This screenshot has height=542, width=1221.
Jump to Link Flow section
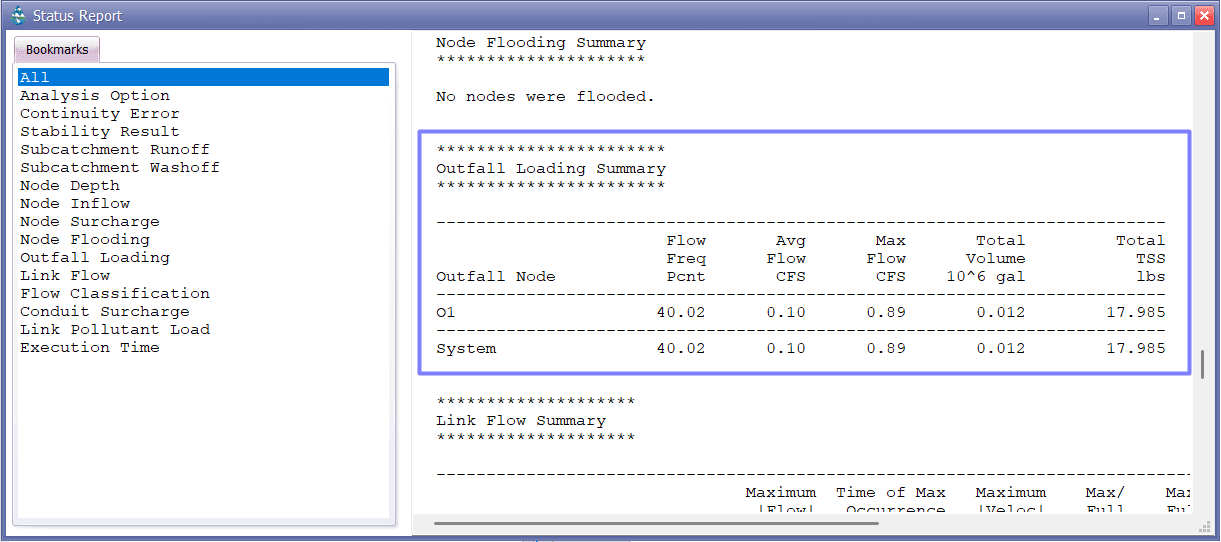coord(65,275)
